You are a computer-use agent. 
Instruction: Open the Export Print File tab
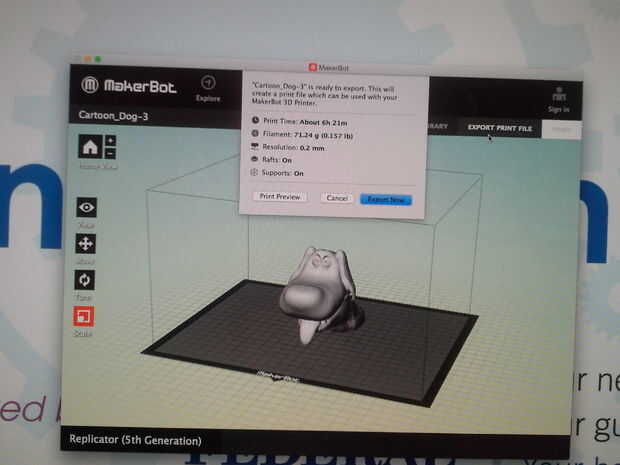click(500, 128)
